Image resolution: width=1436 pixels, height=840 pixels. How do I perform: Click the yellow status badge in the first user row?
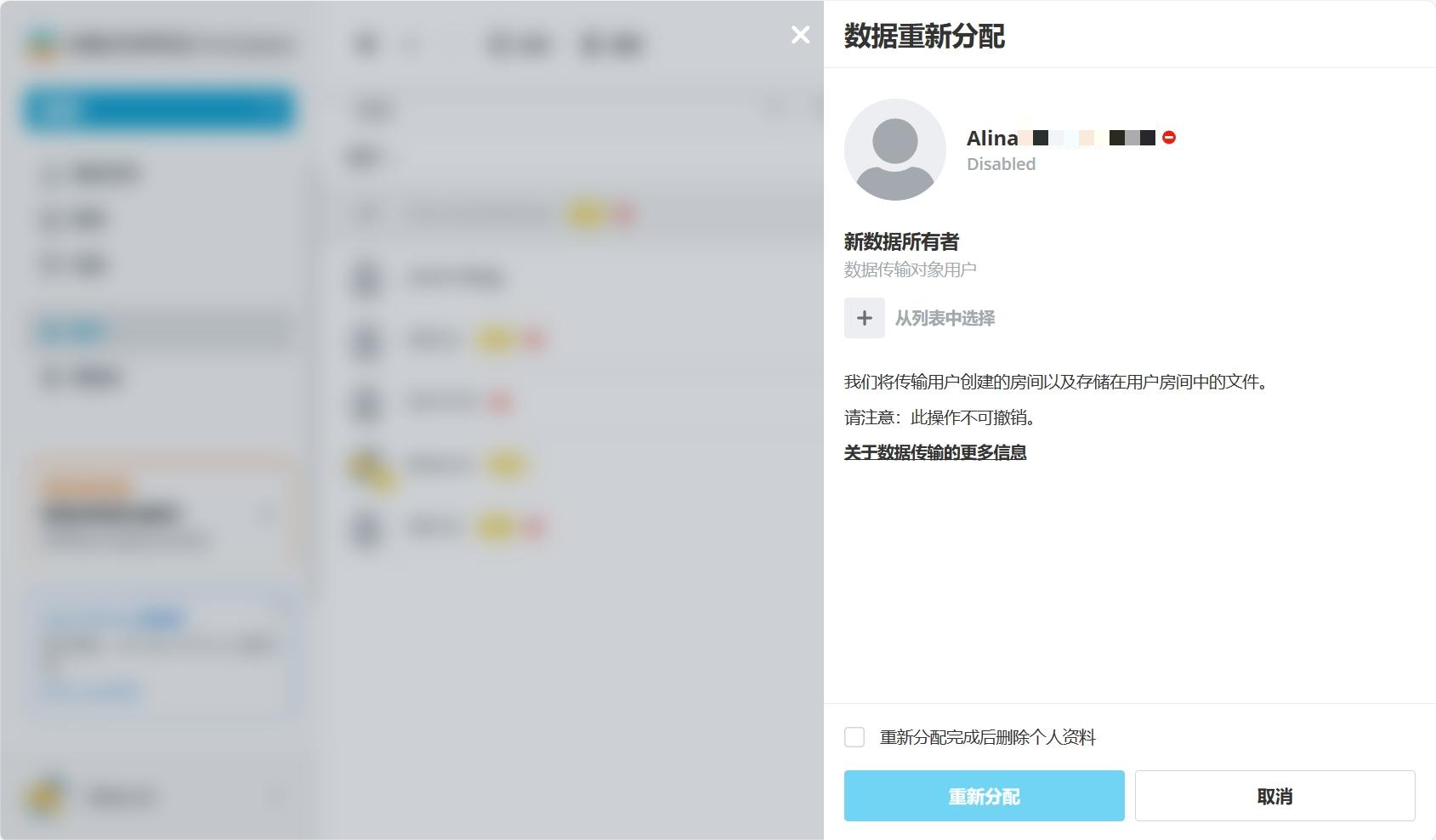point(585,213)
